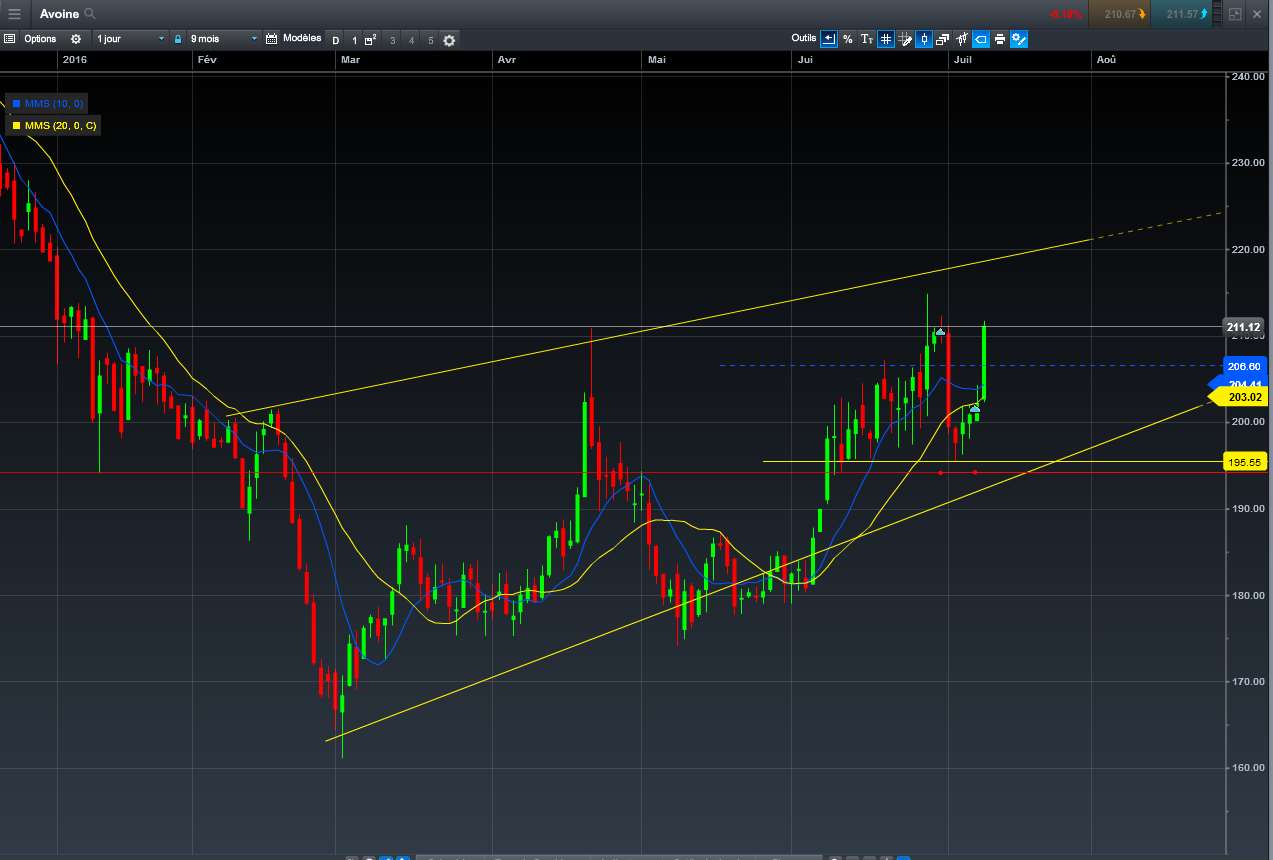The width and height of the screenshot is (1273, 860).
Task: Click the blue 206.60 price tag
Action: click(1243, 366)
